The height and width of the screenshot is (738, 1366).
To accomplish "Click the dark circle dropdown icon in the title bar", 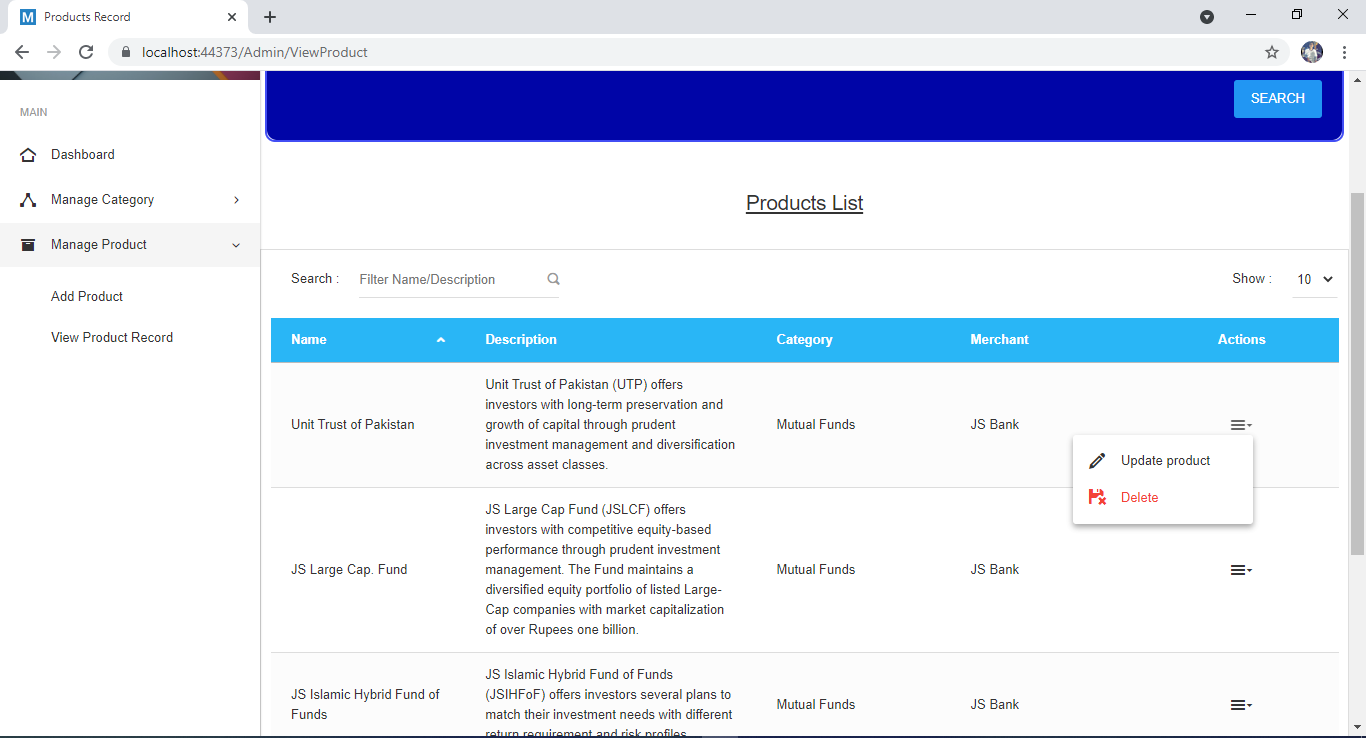I will coord(1207,17).
